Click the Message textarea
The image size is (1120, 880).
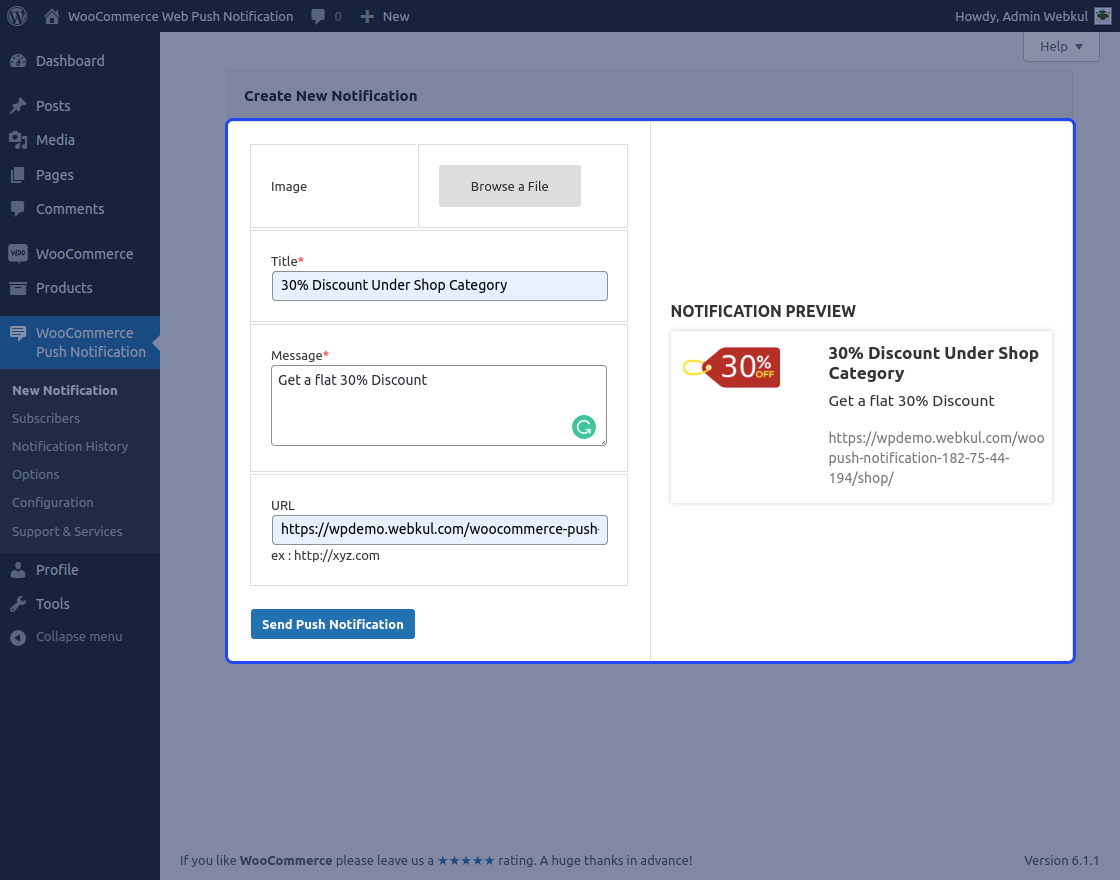tap(439, 406)
